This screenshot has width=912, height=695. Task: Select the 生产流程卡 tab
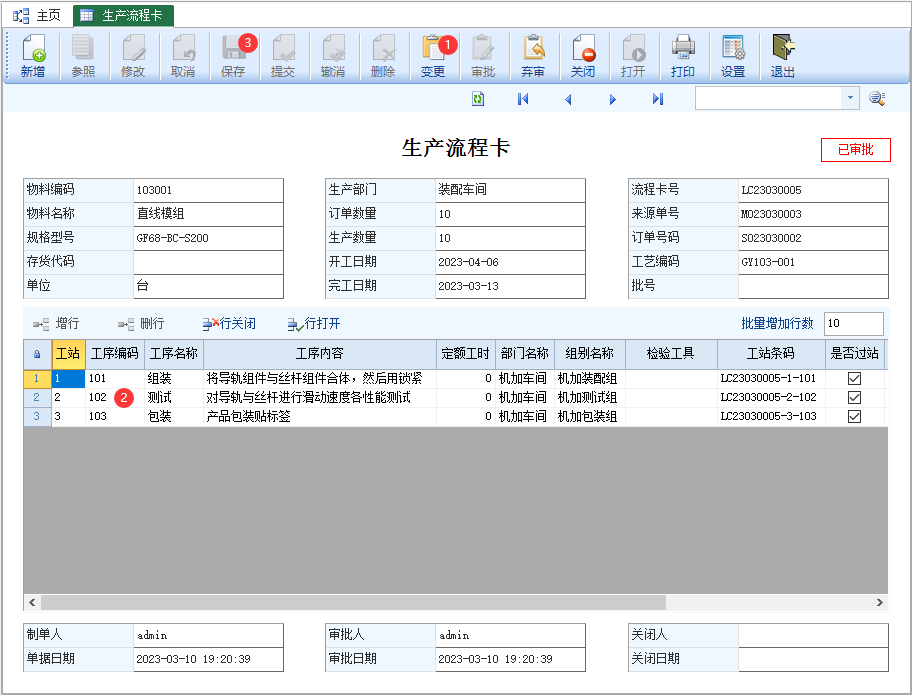124,15
